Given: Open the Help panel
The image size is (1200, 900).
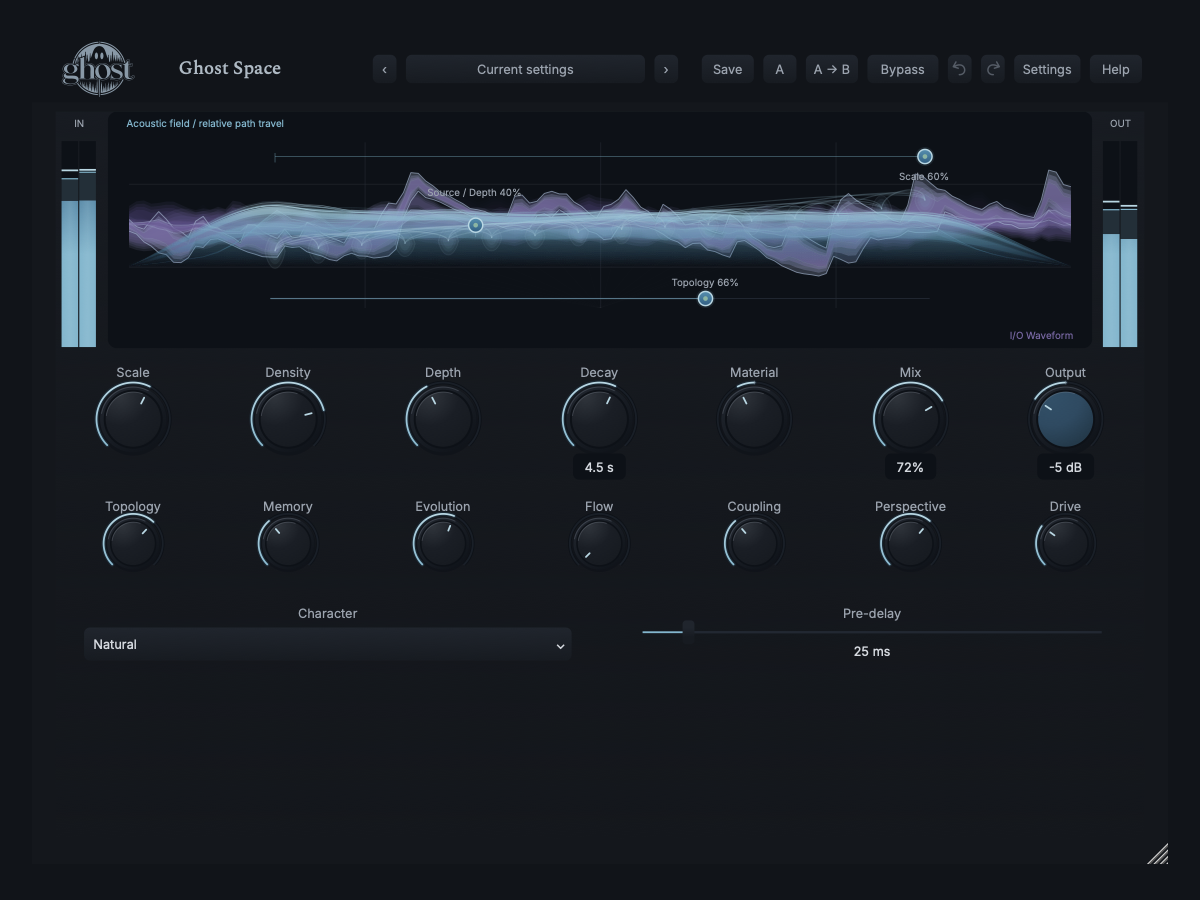Looking at the screenshot, I should (x=1116, y=69).
